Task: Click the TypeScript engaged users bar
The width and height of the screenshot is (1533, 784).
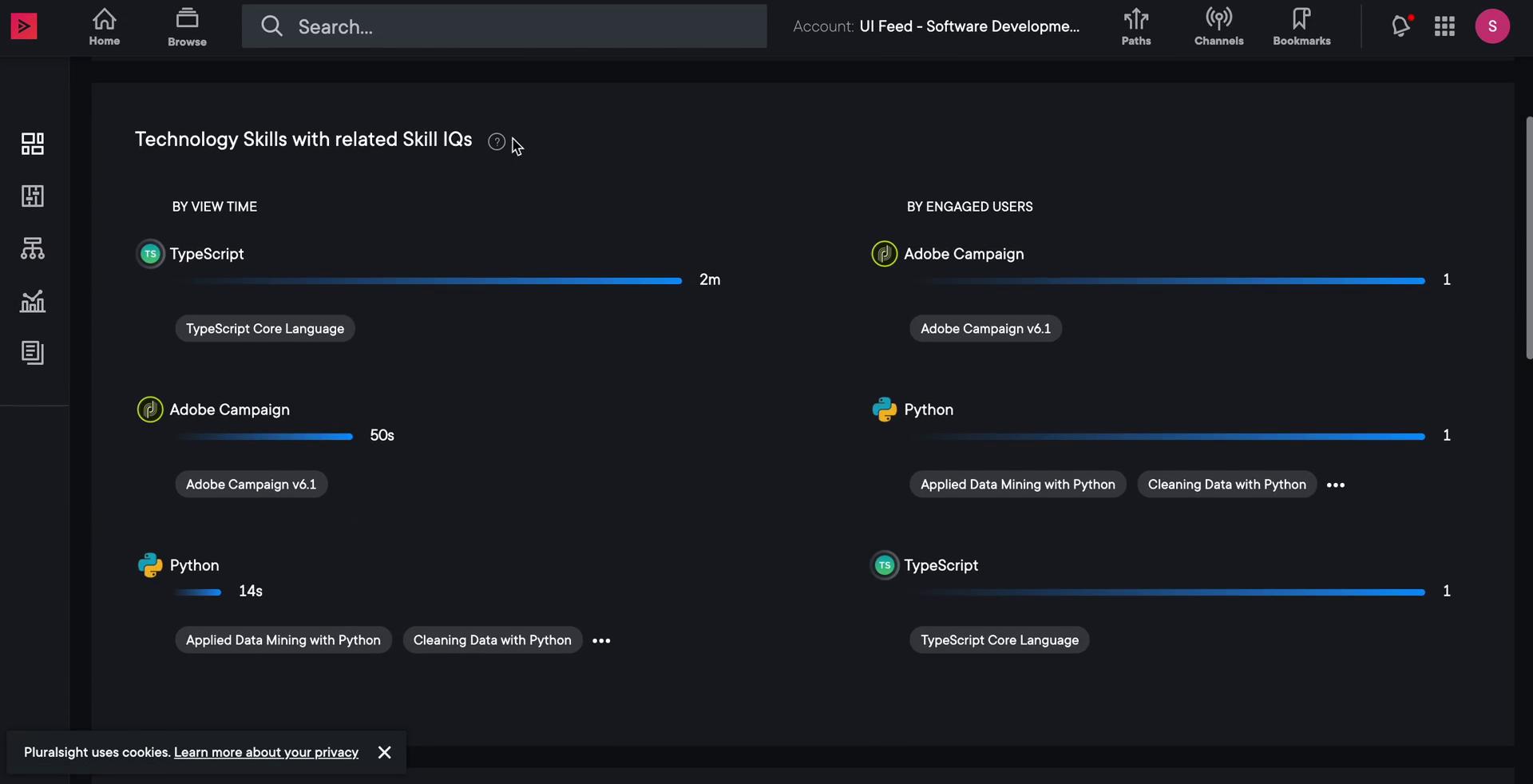Action: coord(1167,592)
